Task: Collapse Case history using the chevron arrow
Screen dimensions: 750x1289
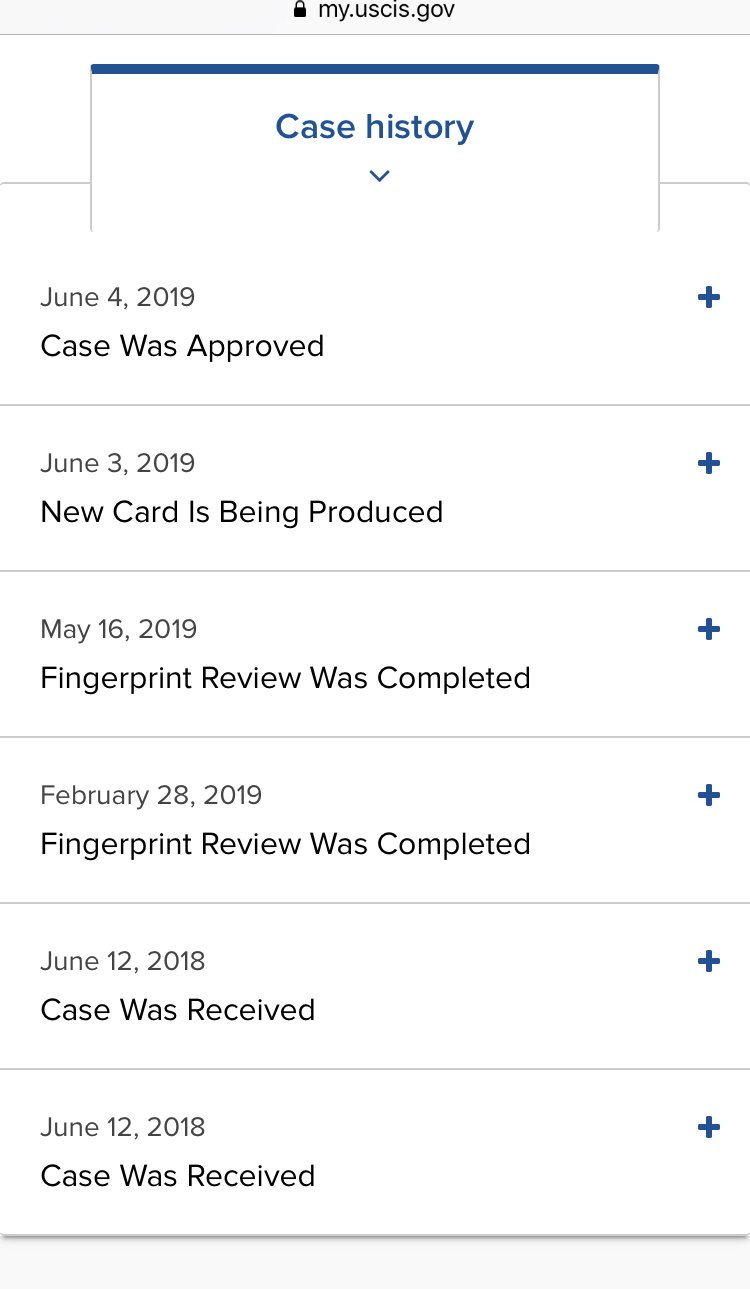Action: click(379, 176)
